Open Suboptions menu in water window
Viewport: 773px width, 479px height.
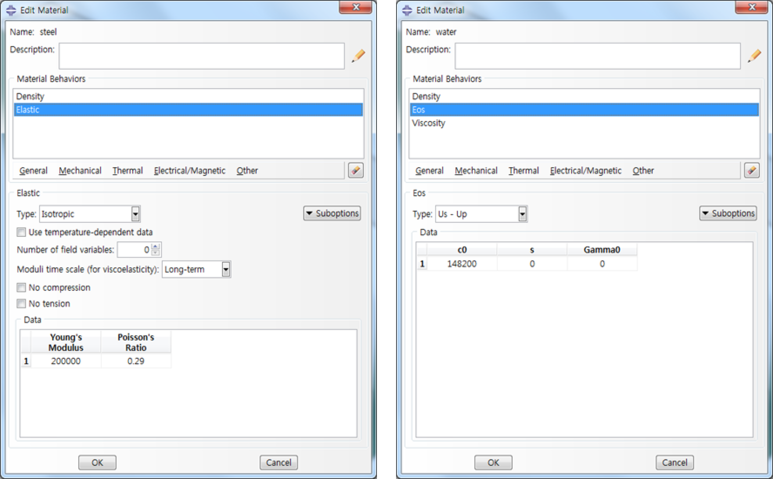point(728,213)
